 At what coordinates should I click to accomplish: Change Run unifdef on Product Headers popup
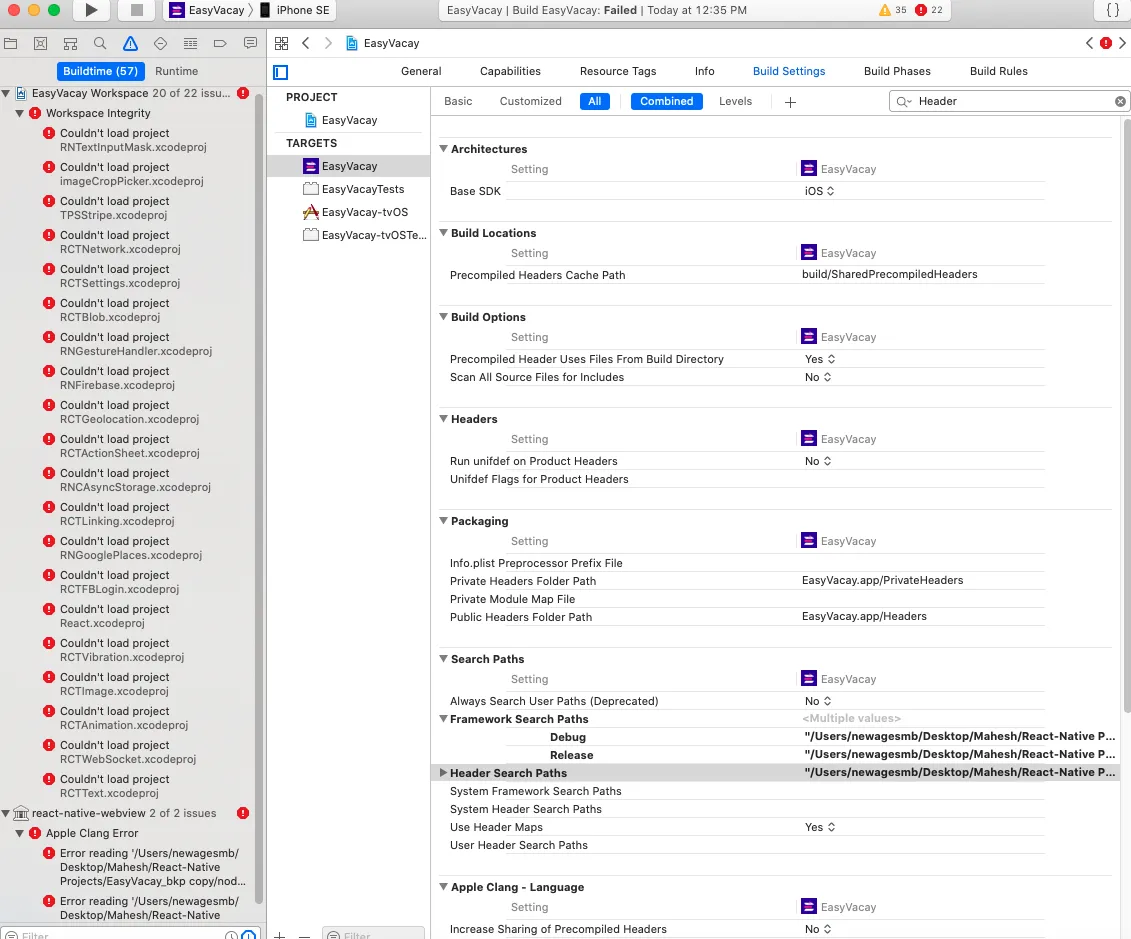818,461
